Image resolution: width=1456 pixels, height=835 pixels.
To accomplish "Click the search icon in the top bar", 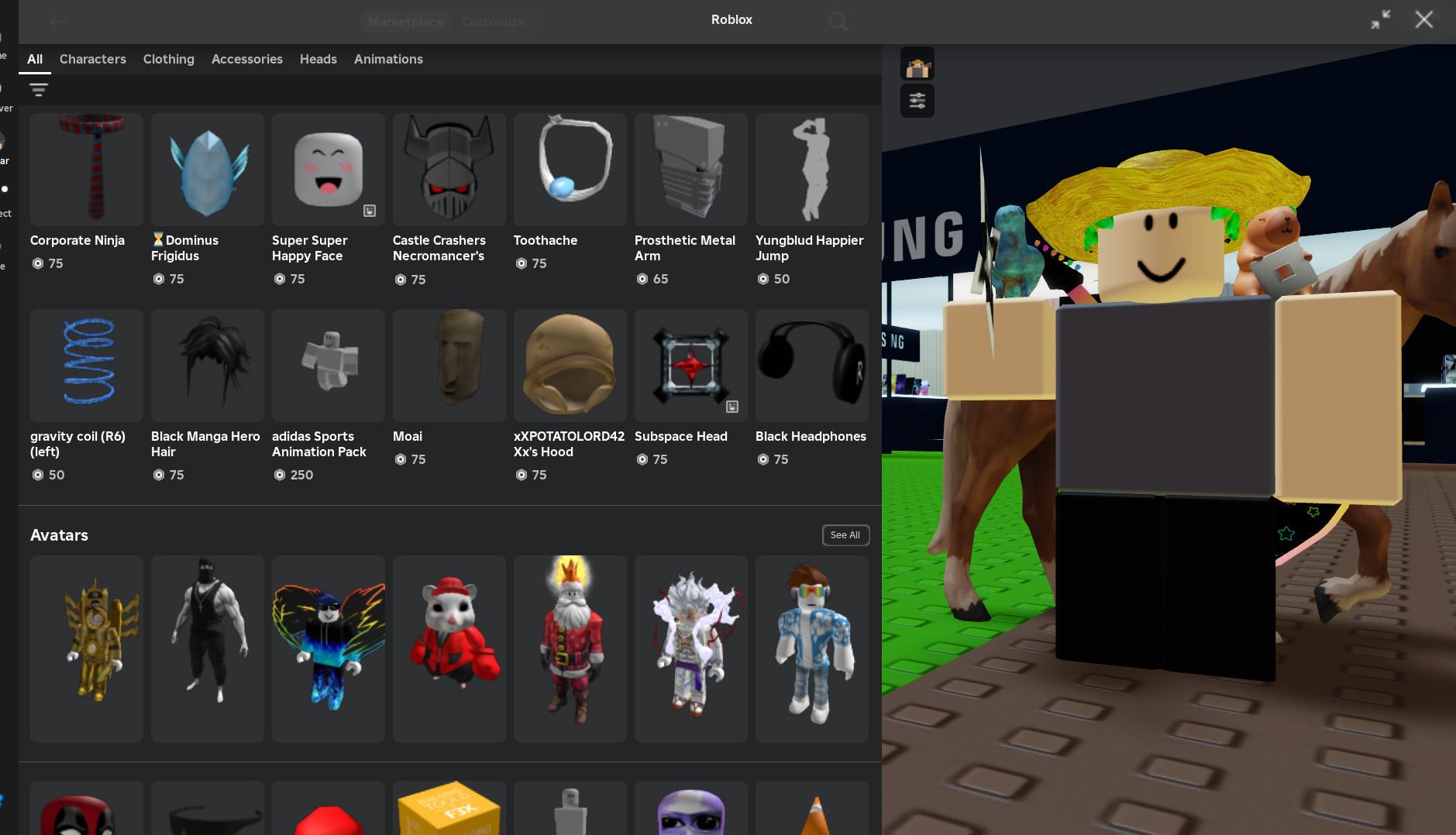I will click(x=838, y=21).
